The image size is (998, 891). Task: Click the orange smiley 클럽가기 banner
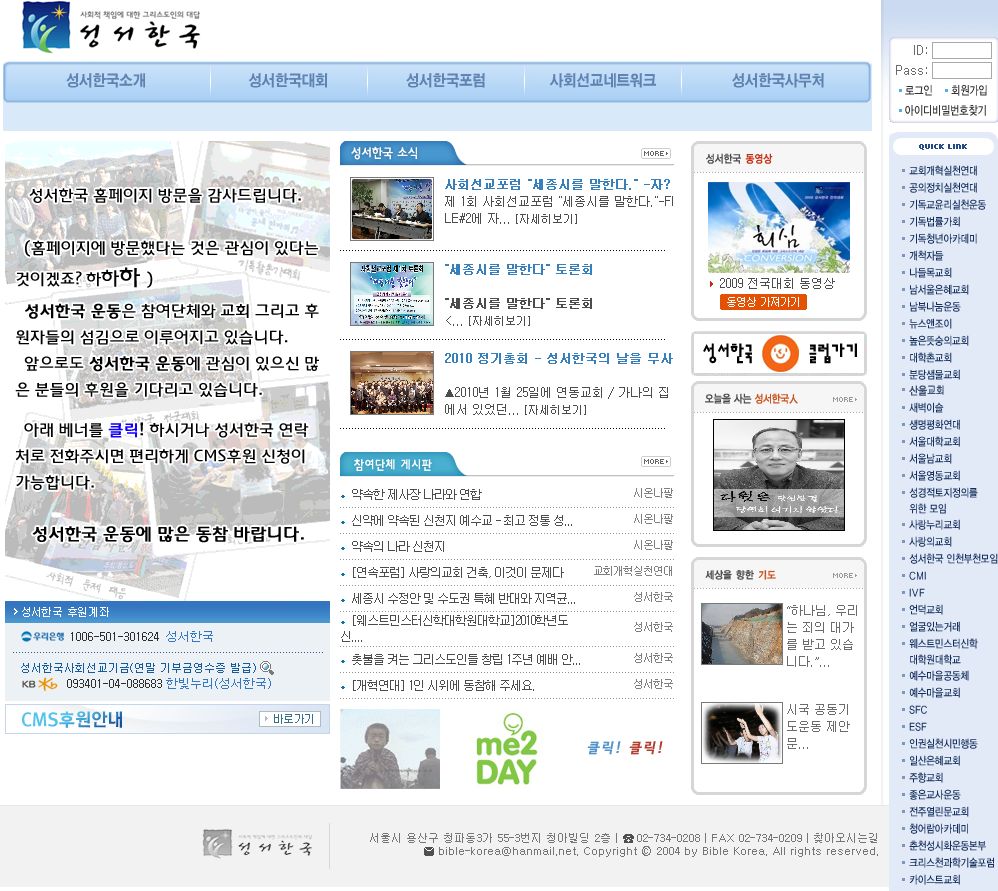[x=778, y=352]
